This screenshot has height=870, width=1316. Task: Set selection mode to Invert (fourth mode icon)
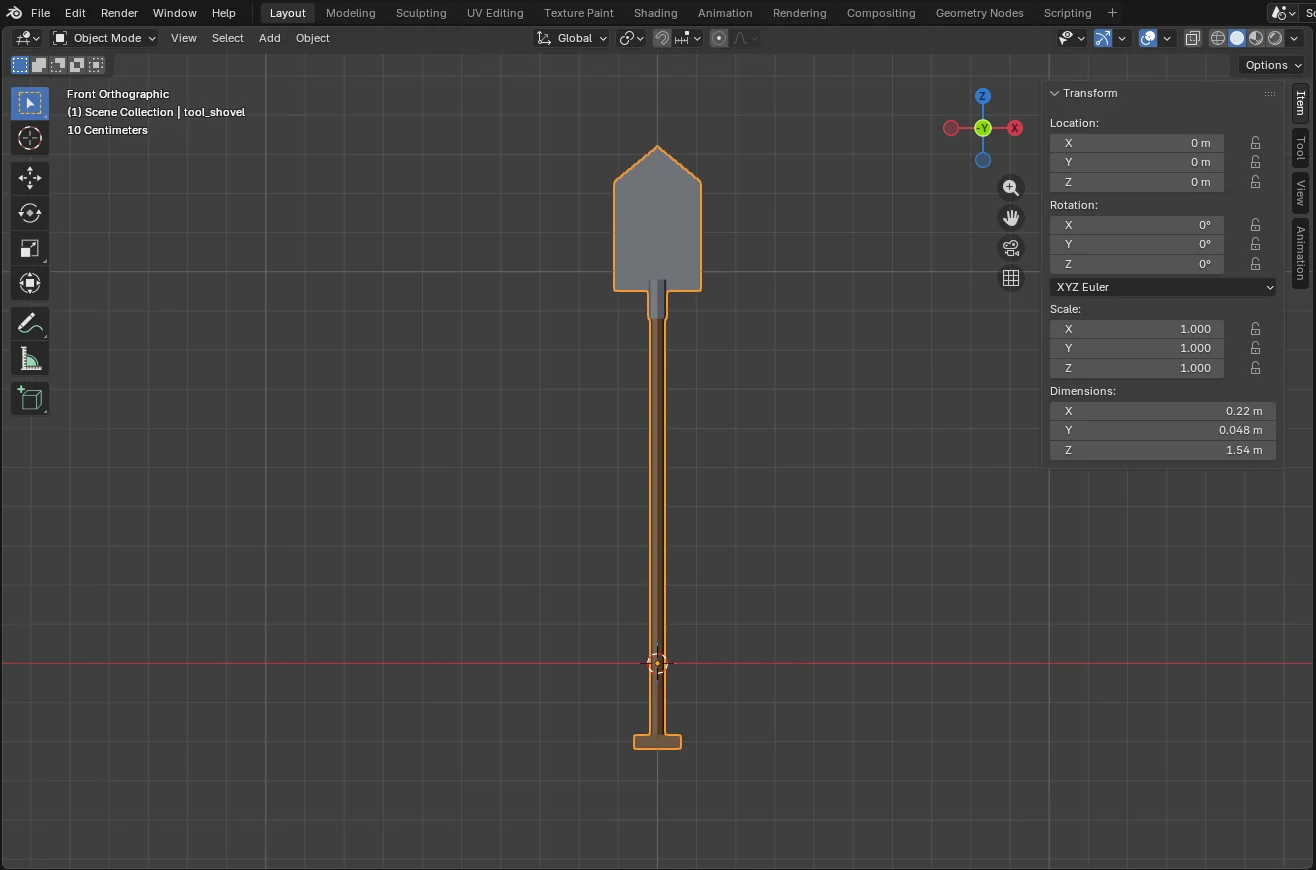(77, 65)
